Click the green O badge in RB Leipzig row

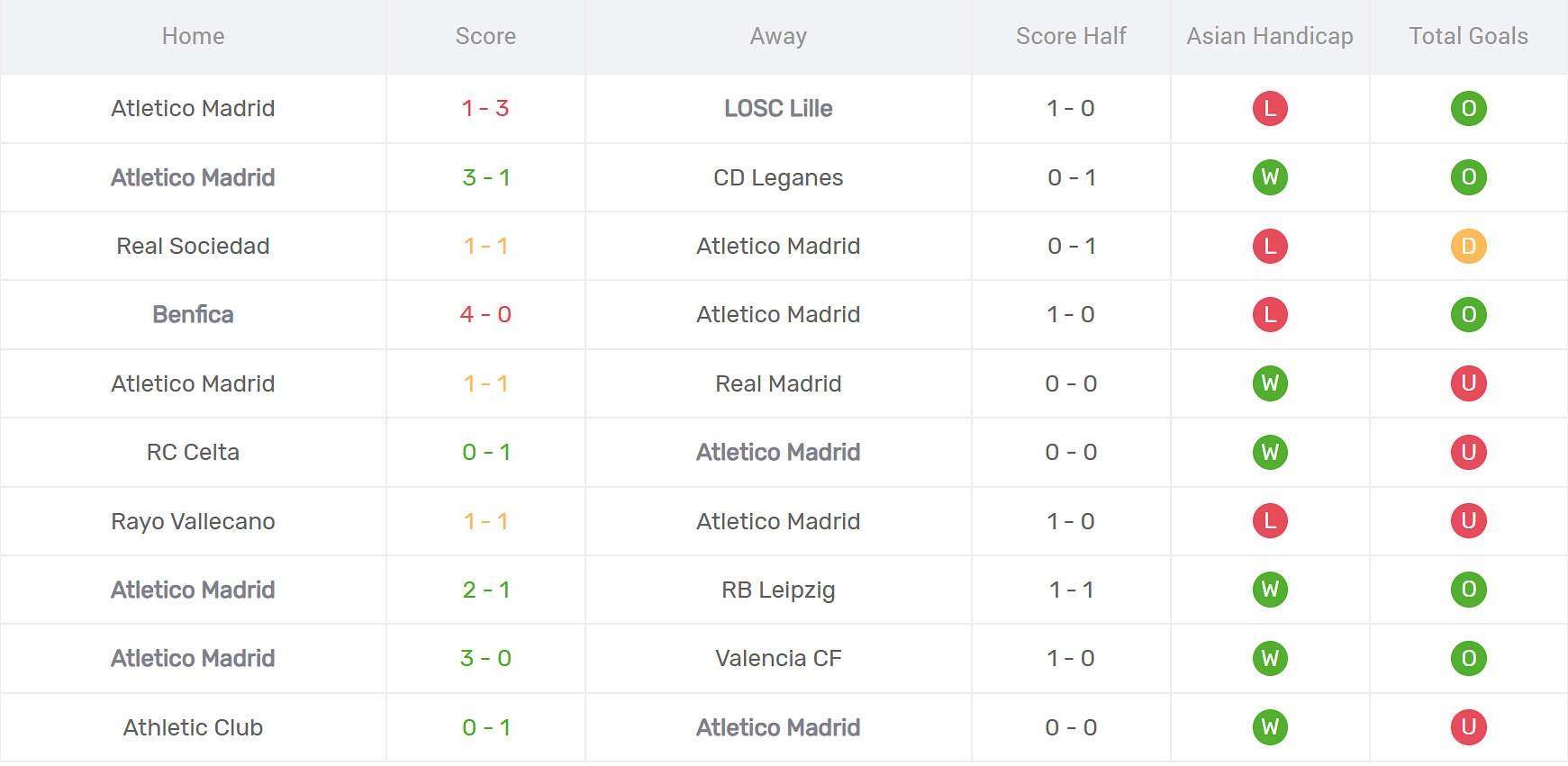tap(1468, 590)
